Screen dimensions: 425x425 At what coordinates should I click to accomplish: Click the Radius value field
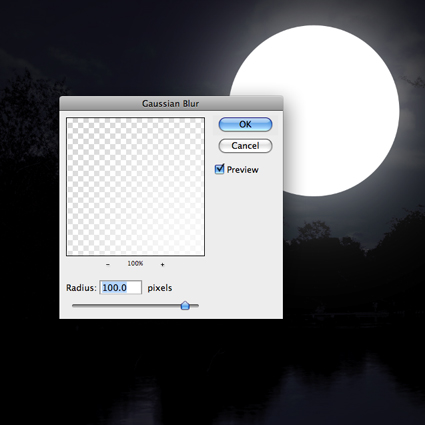(121, 287)
